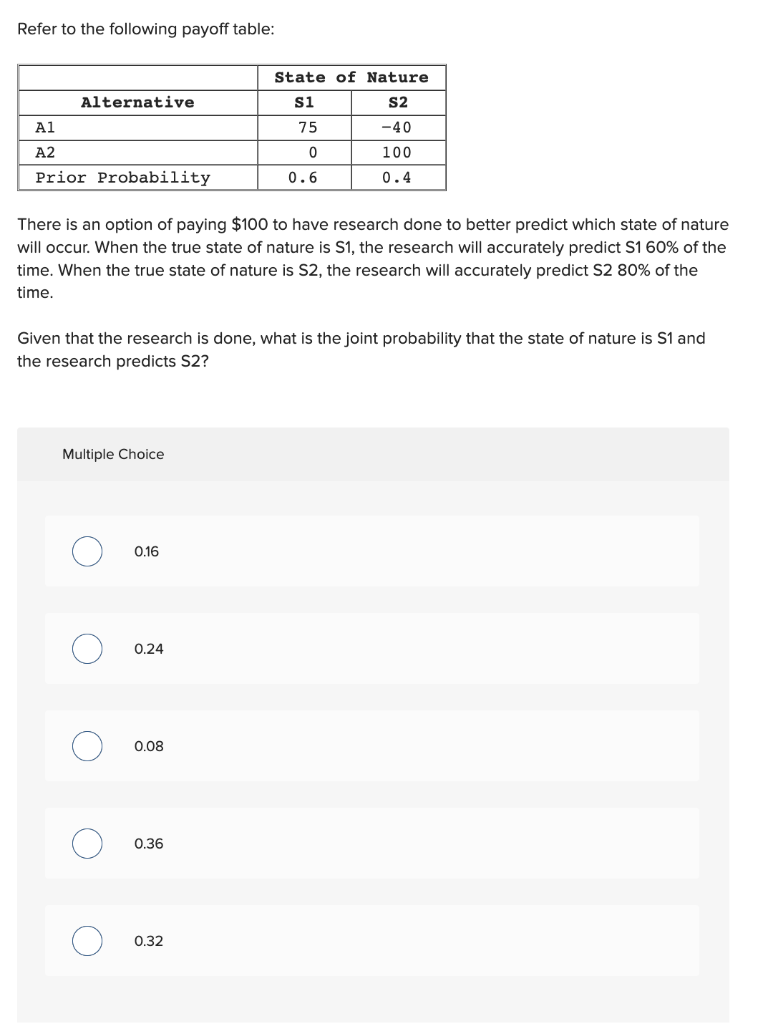Click the prior probability value 0.6

point(305,177)
